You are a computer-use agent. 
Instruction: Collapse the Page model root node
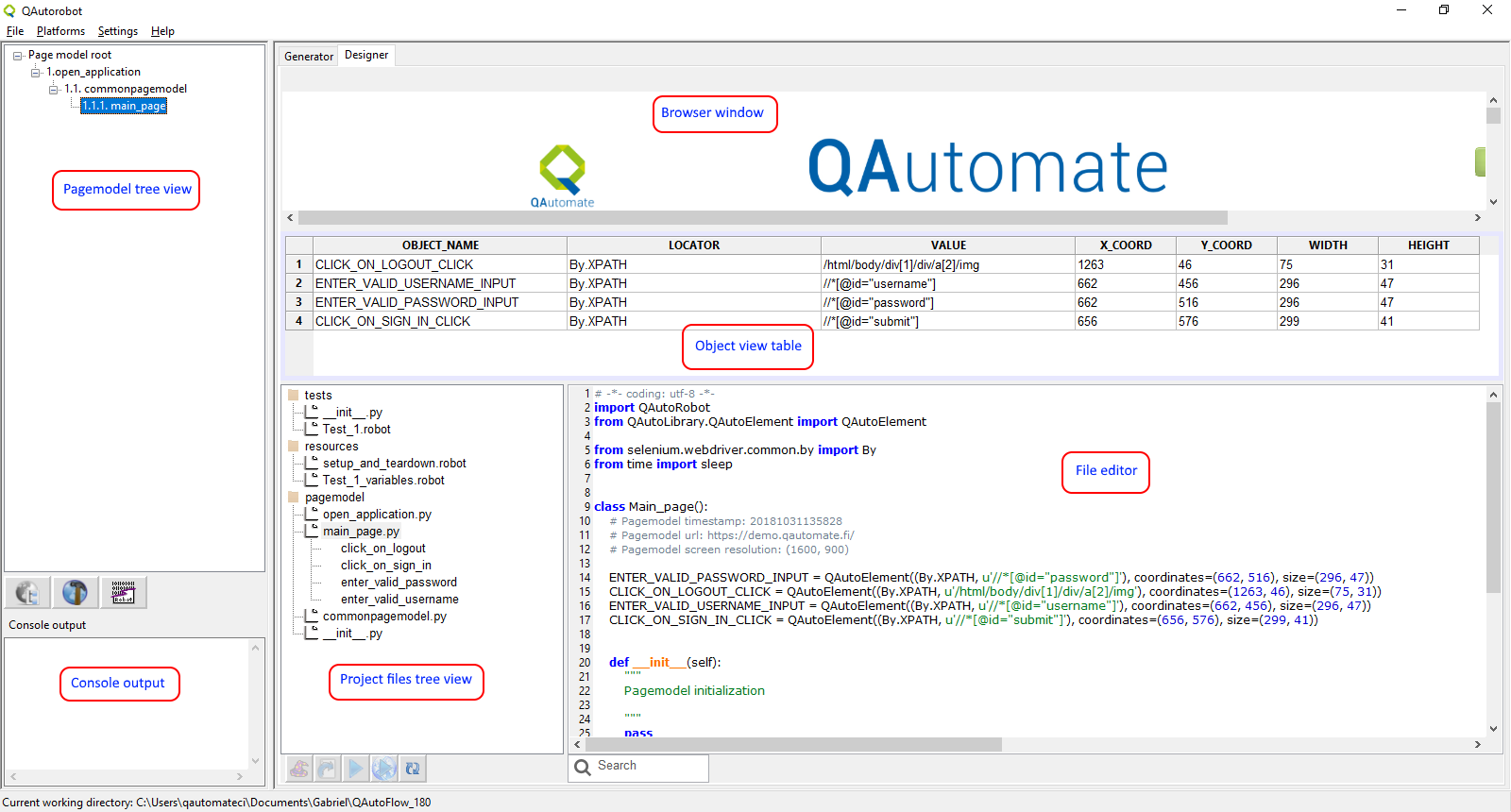(18, 56)
